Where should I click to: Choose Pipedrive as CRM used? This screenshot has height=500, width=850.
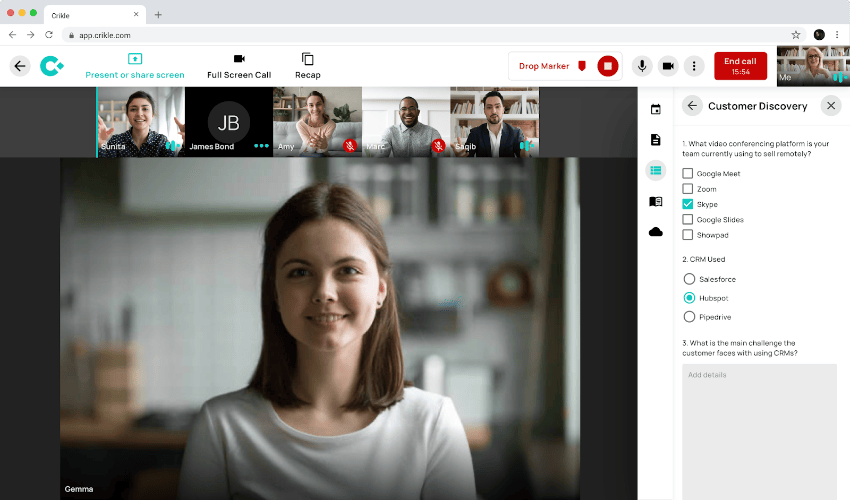click(689, 317)
